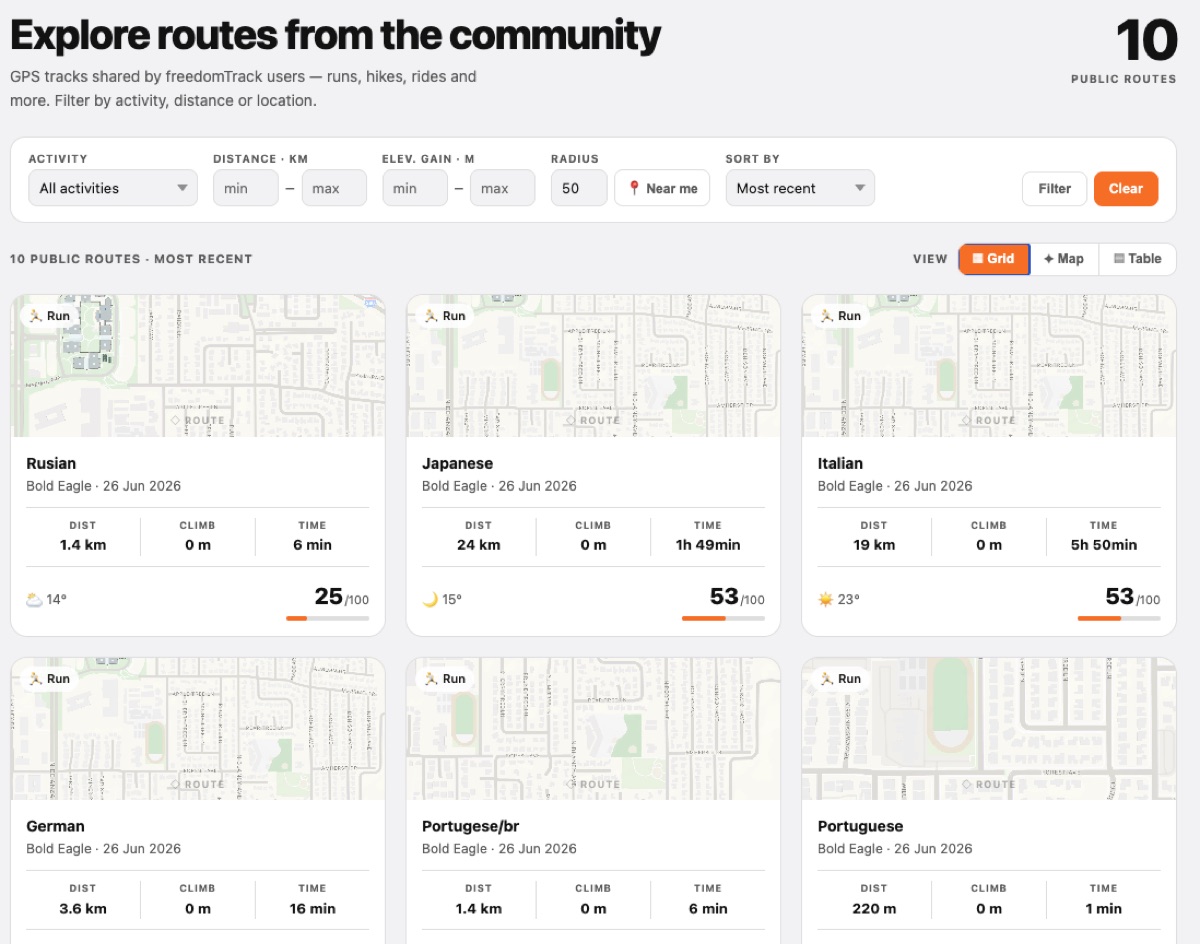Select the Japanese route map thumbnail
This screenshot has height=944, width=1200.
(593, 366)
